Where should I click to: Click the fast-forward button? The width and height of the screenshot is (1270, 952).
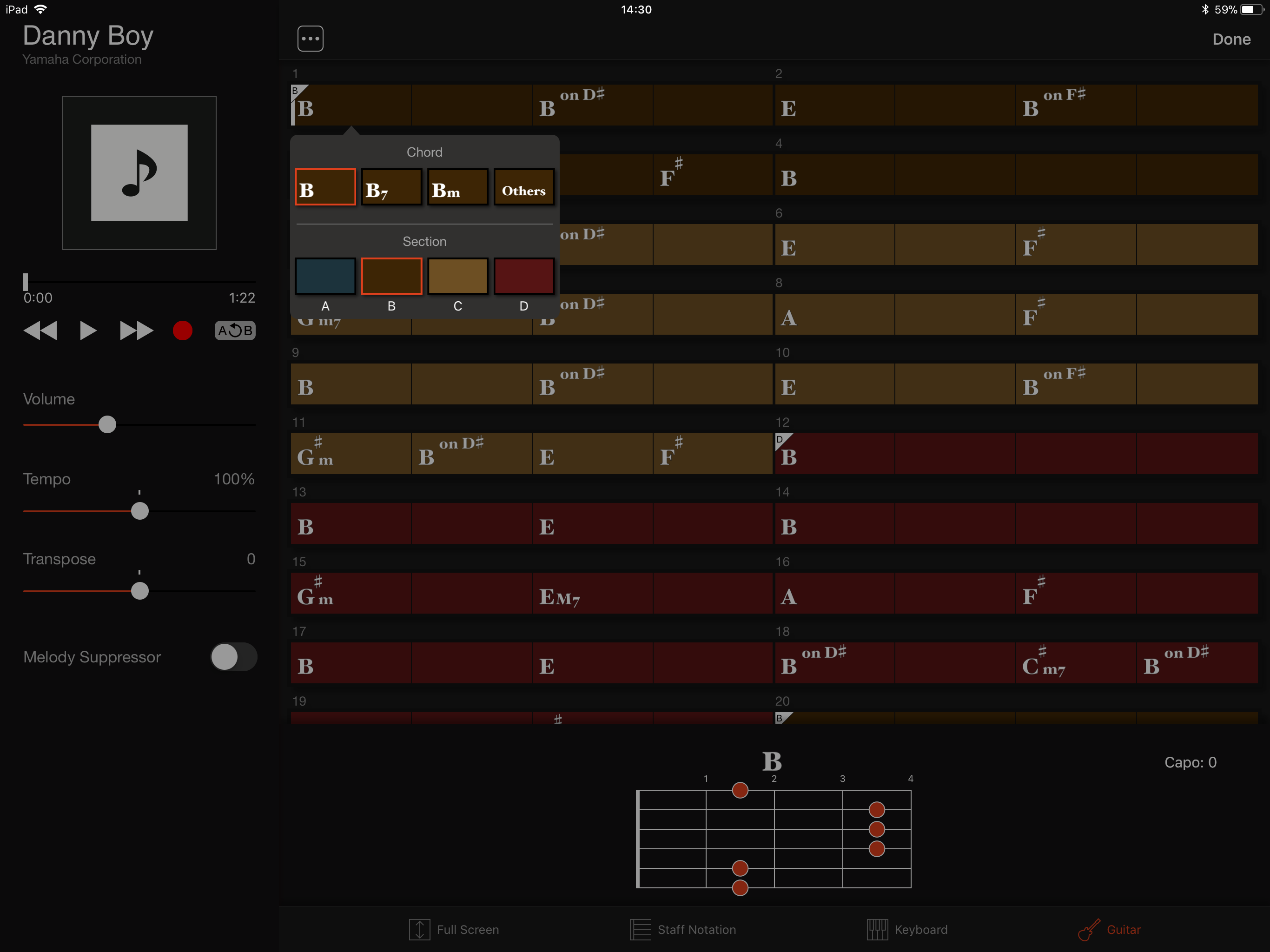pos(136,331)
